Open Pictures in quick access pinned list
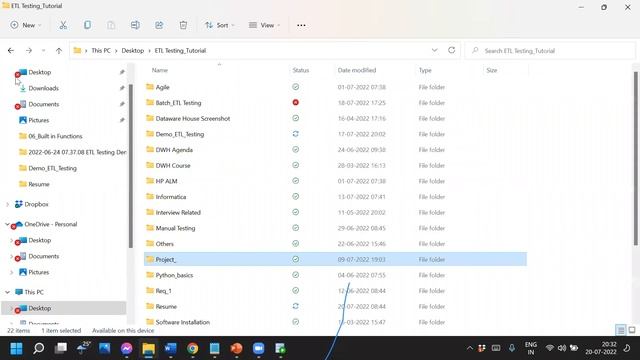Image resolution: width=640 pixels, height=360 pixels. pos(39,120)
